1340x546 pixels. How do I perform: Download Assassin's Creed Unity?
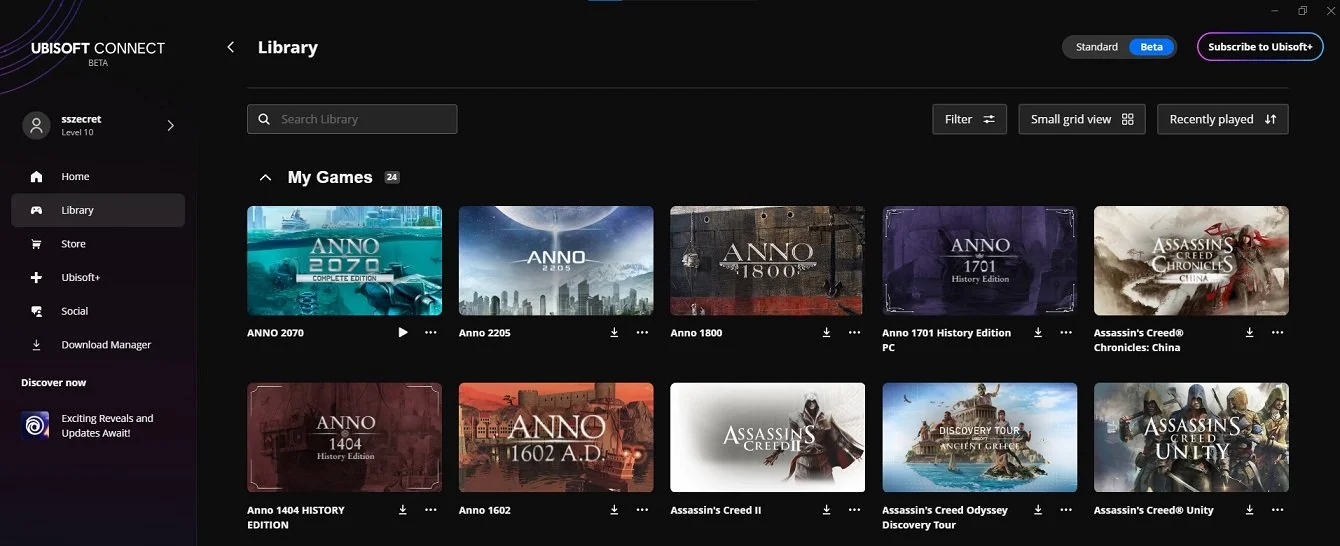click(x=1250, y=509)
